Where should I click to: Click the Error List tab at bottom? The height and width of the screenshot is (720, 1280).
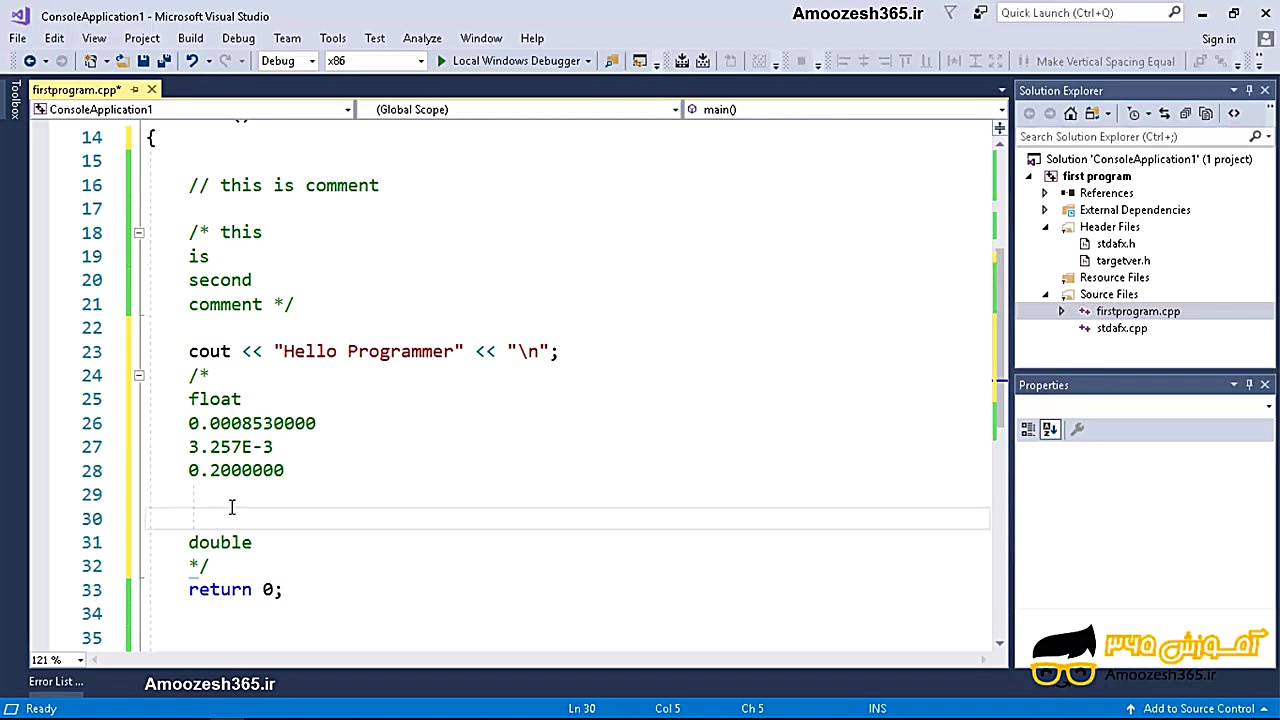pos(56,682)
